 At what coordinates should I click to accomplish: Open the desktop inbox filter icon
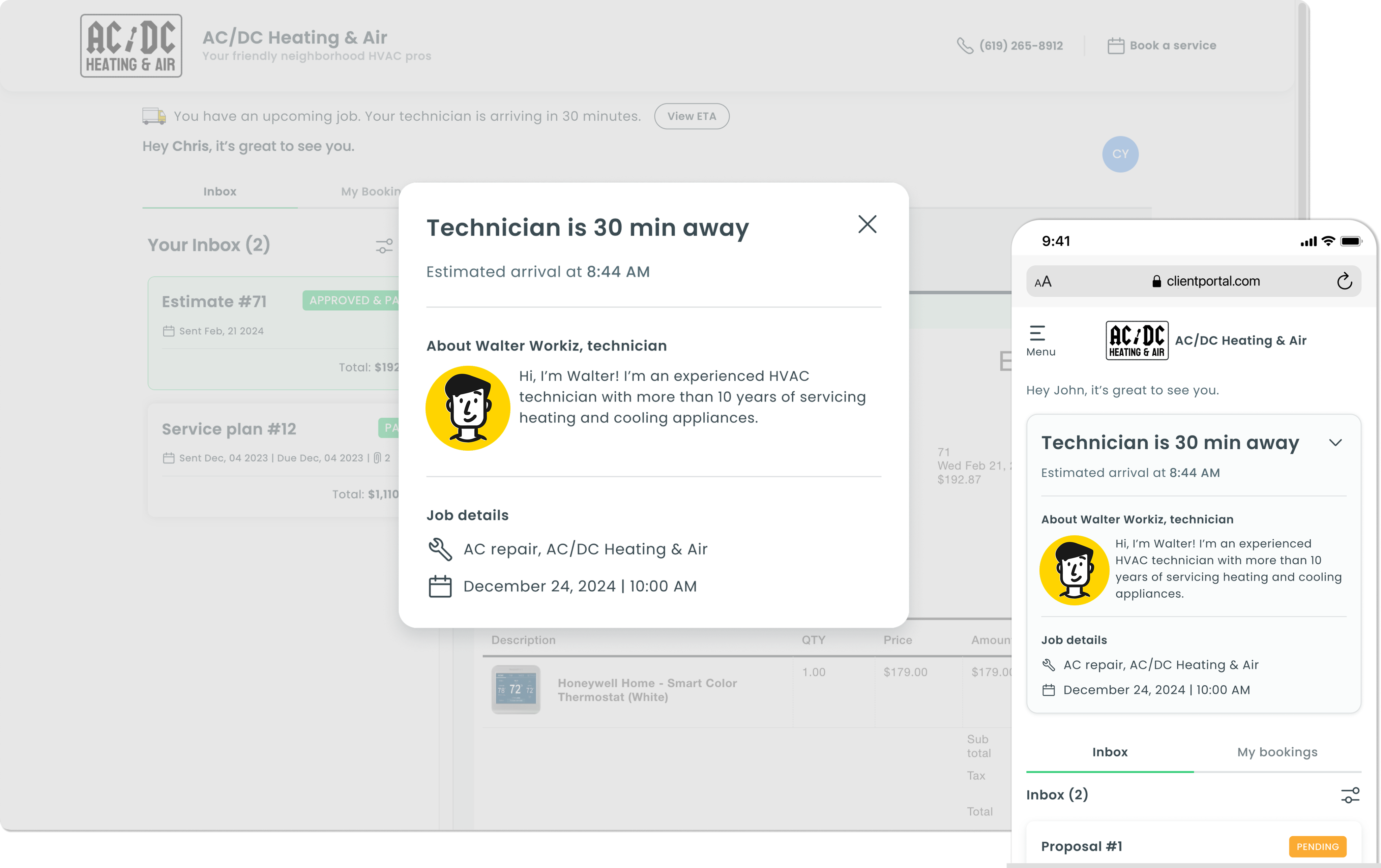click(x=384, y=246)
